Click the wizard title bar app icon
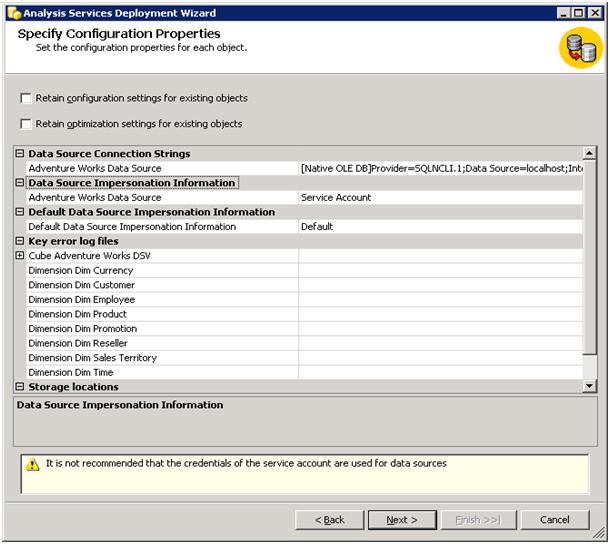Image resolution: width=610 pixels, height=544 pixels. (14, 13)
